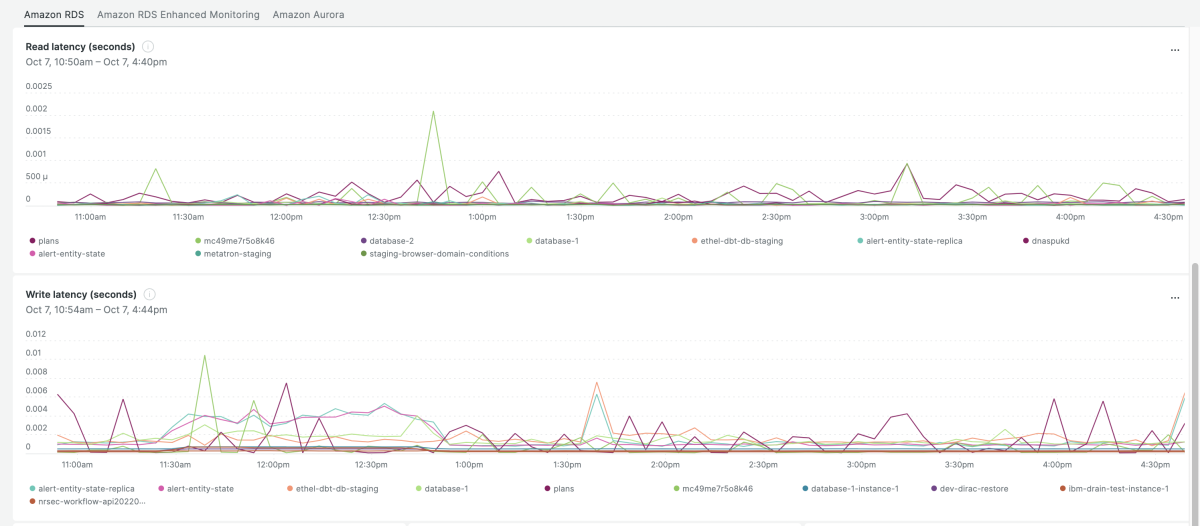Click the page vertical scrollbar
This screenshot has height=526, width=1200.
1194,390
